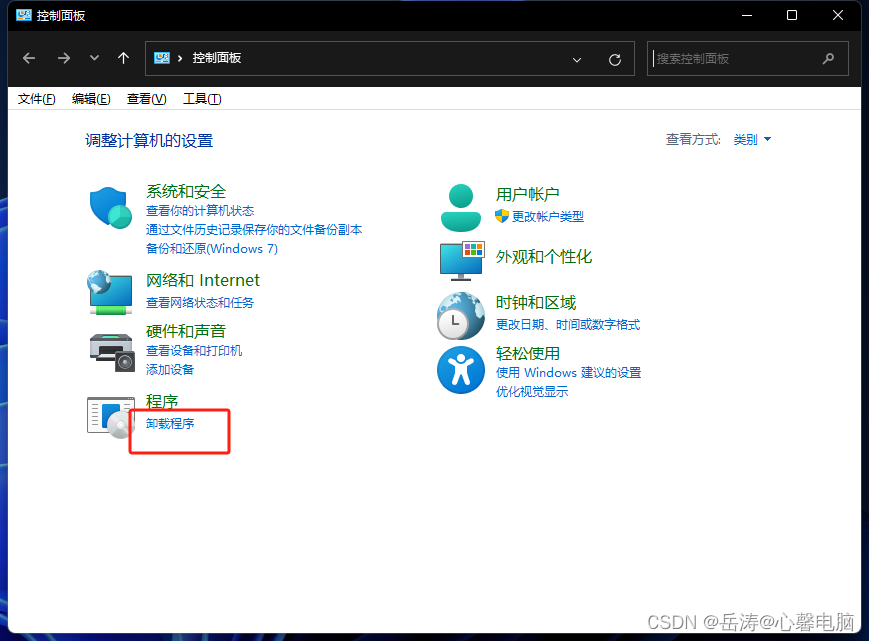
Task: Click the search magnifier icon
Action: click(x=828, y=58)
